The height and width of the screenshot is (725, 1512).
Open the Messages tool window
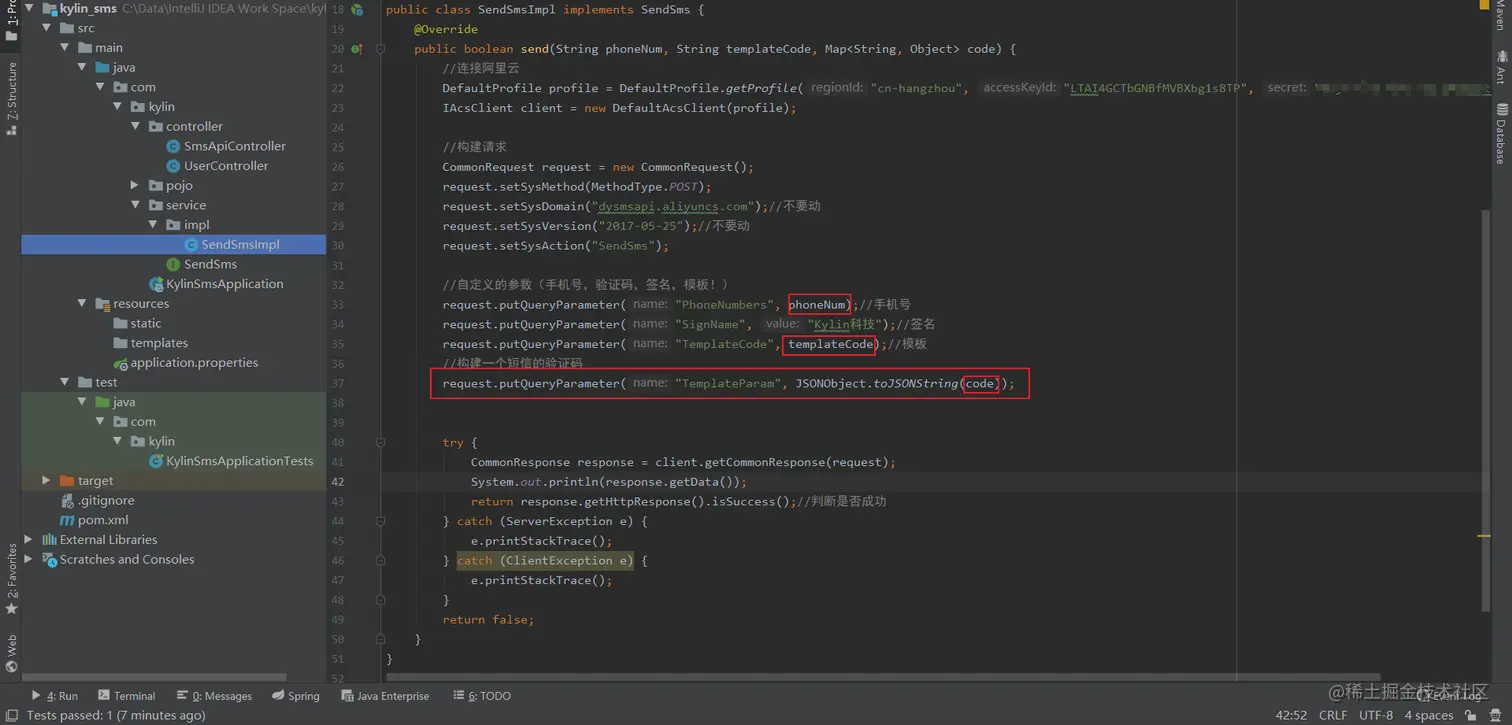pyautogui.click(x=214, y=696)
